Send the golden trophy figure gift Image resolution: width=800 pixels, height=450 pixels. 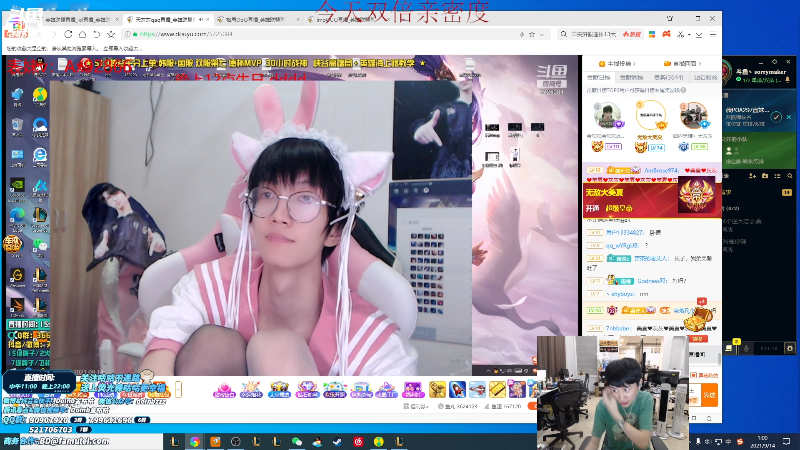click(437, 389)
